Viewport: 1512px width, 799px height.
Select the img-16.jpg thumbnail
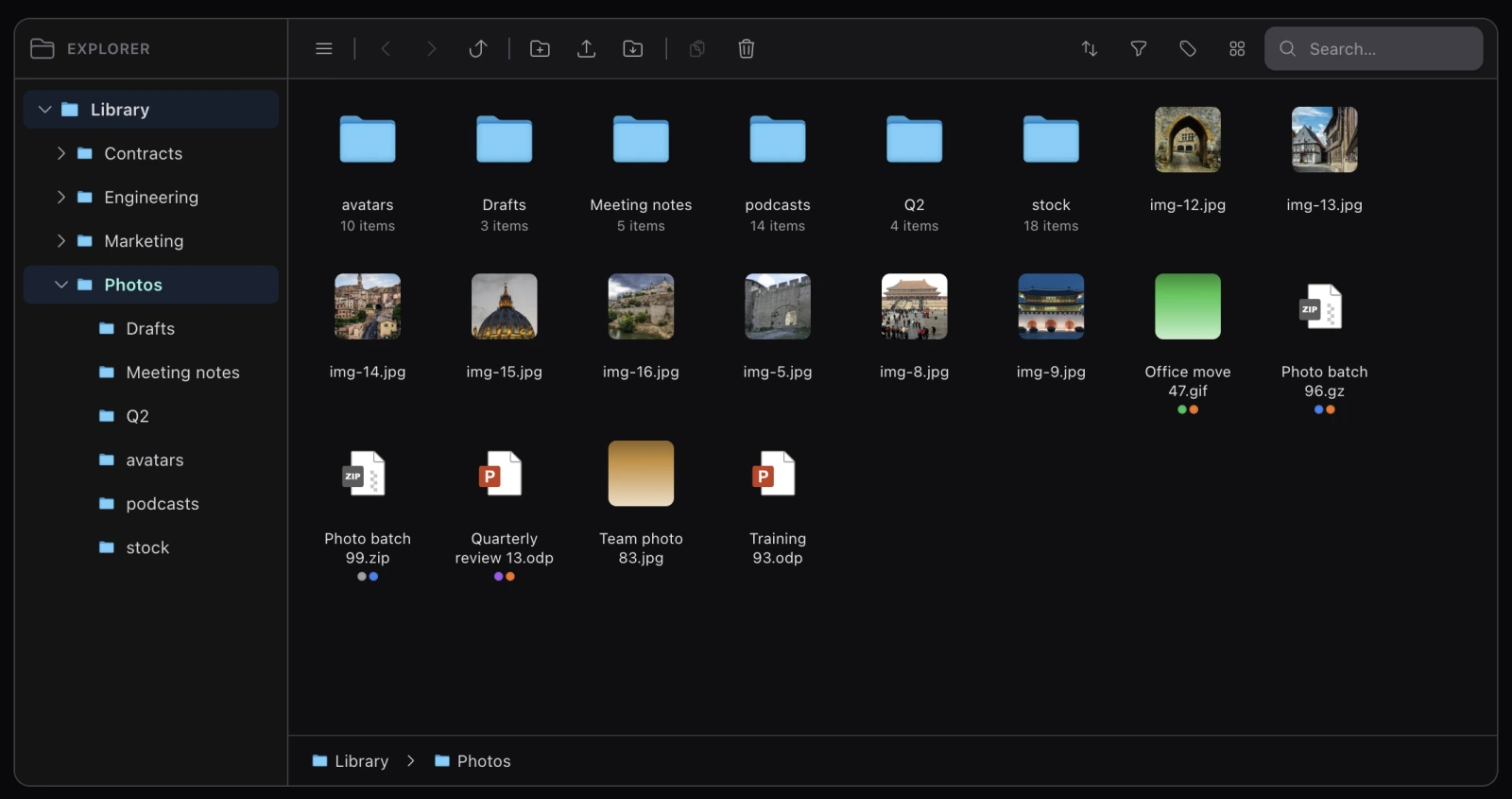click(641, 306)
